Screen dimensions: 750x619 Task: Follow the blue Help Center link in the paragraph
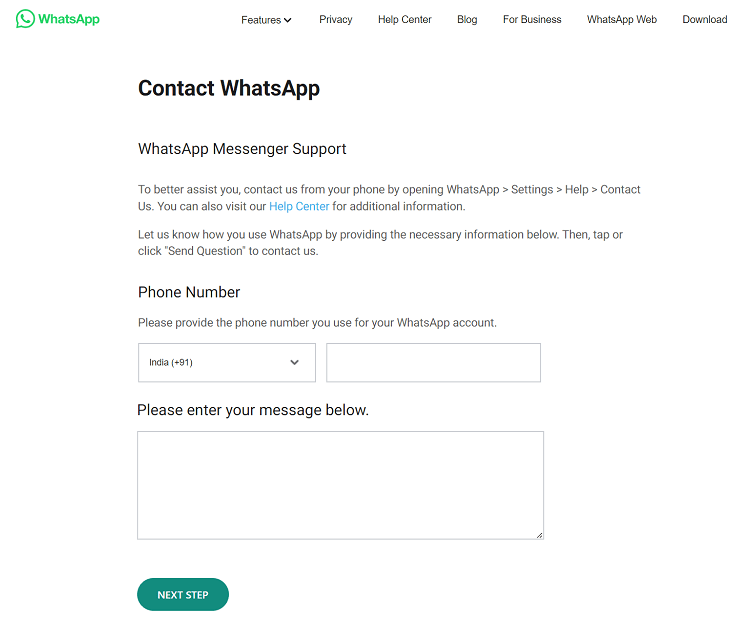[x=299, y=207]
